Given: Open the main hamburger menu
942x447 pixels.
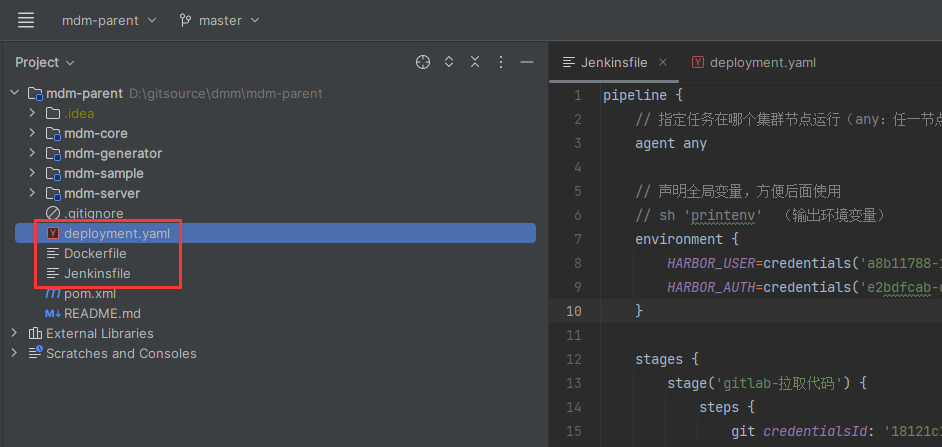Looking at the screenshot, I should point(26,20).
